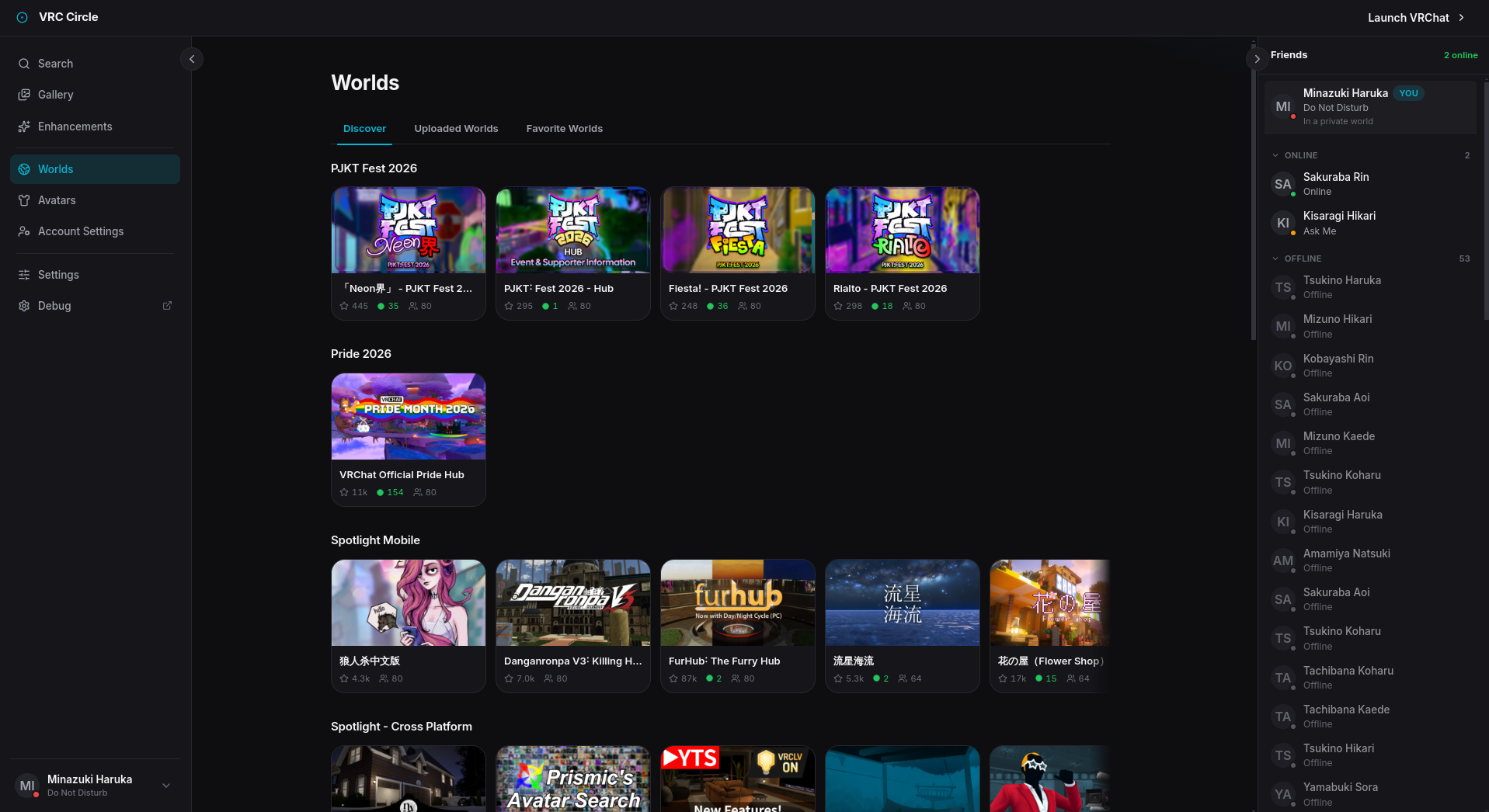Click Sakuraba Rin's SA avatar icon
1489x812 pixels.
coord(1283,184)
